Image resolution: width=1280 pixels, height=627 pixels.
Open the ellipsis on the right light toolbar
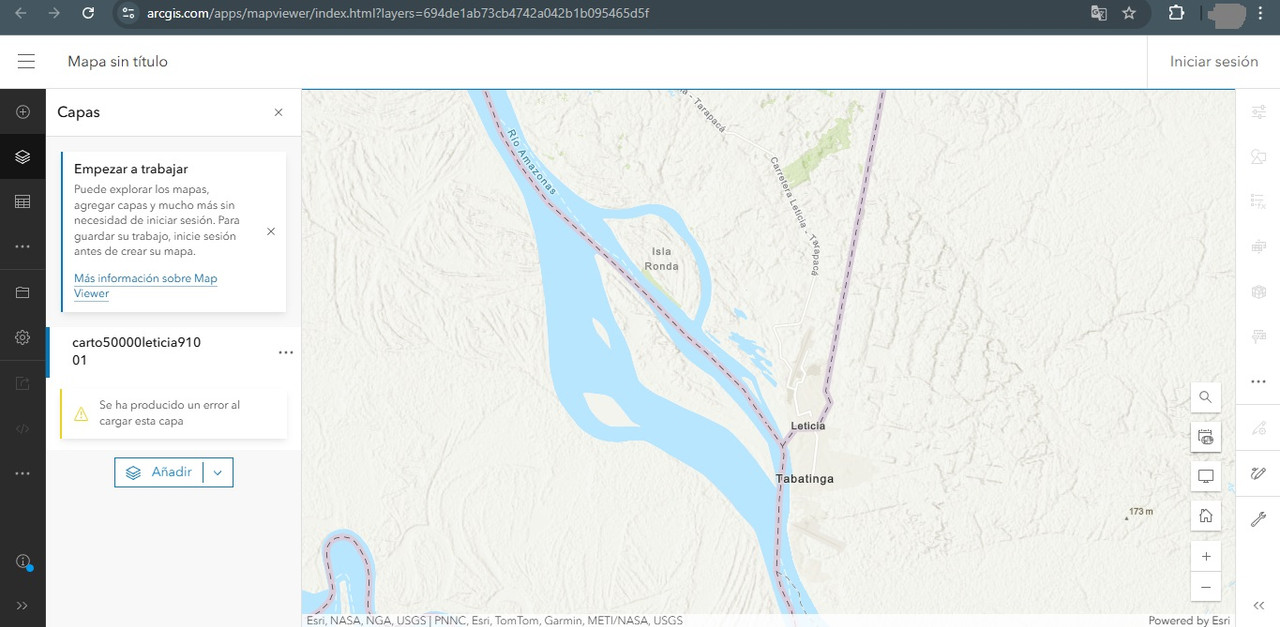pyautogui.click(x=1259, y=382)
